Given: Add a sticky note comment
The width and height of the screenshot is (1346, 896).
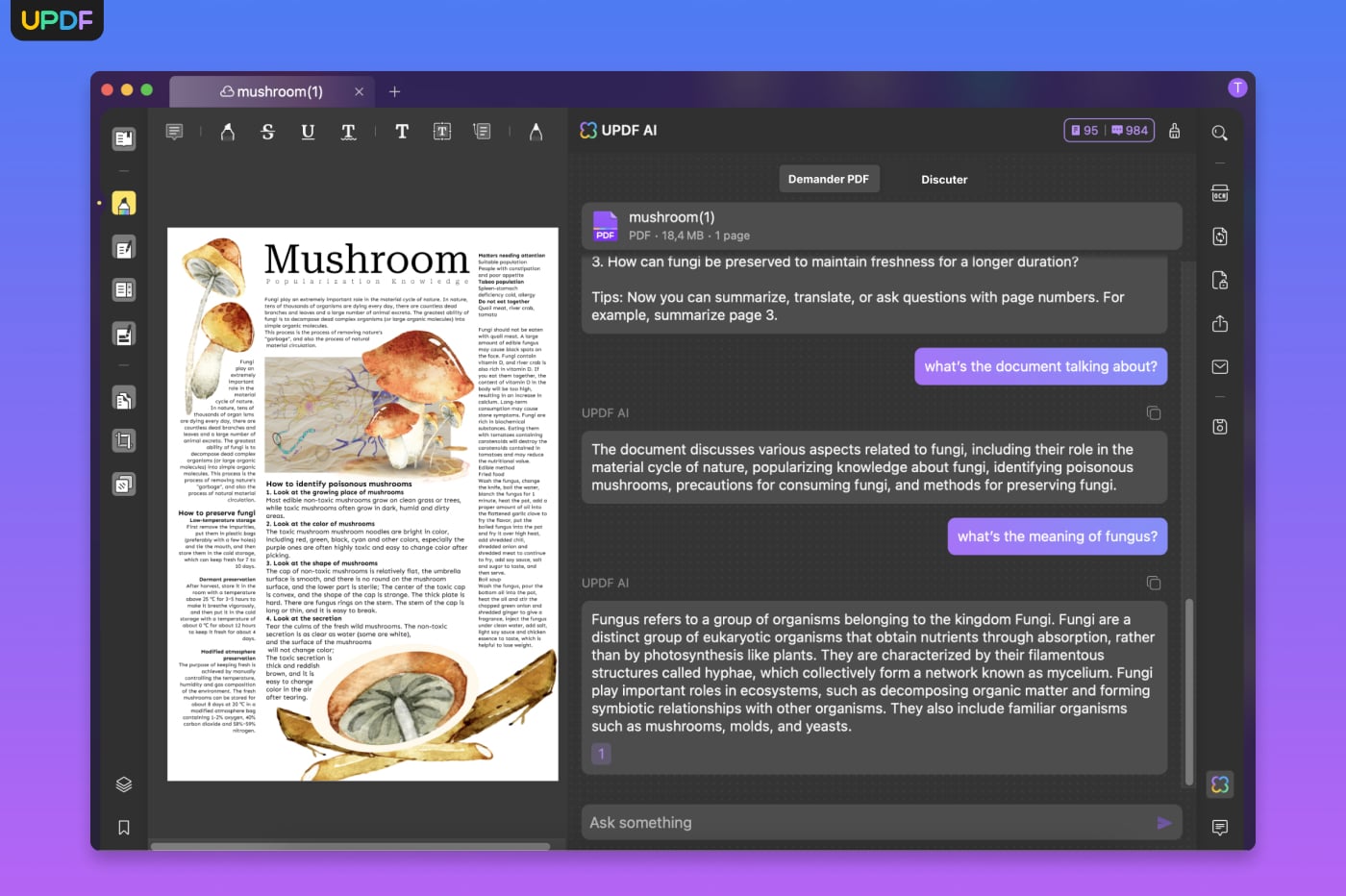Looking at the screenshot, I should (174, 132).
